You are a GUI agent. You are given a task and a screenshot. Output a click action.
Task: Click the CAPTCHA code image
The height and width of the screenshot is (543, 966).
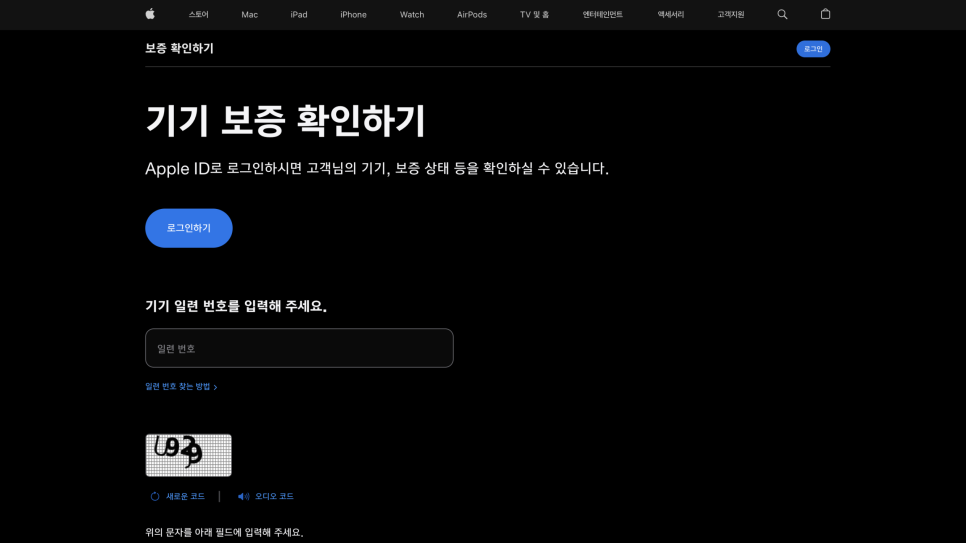coord(189,455)
